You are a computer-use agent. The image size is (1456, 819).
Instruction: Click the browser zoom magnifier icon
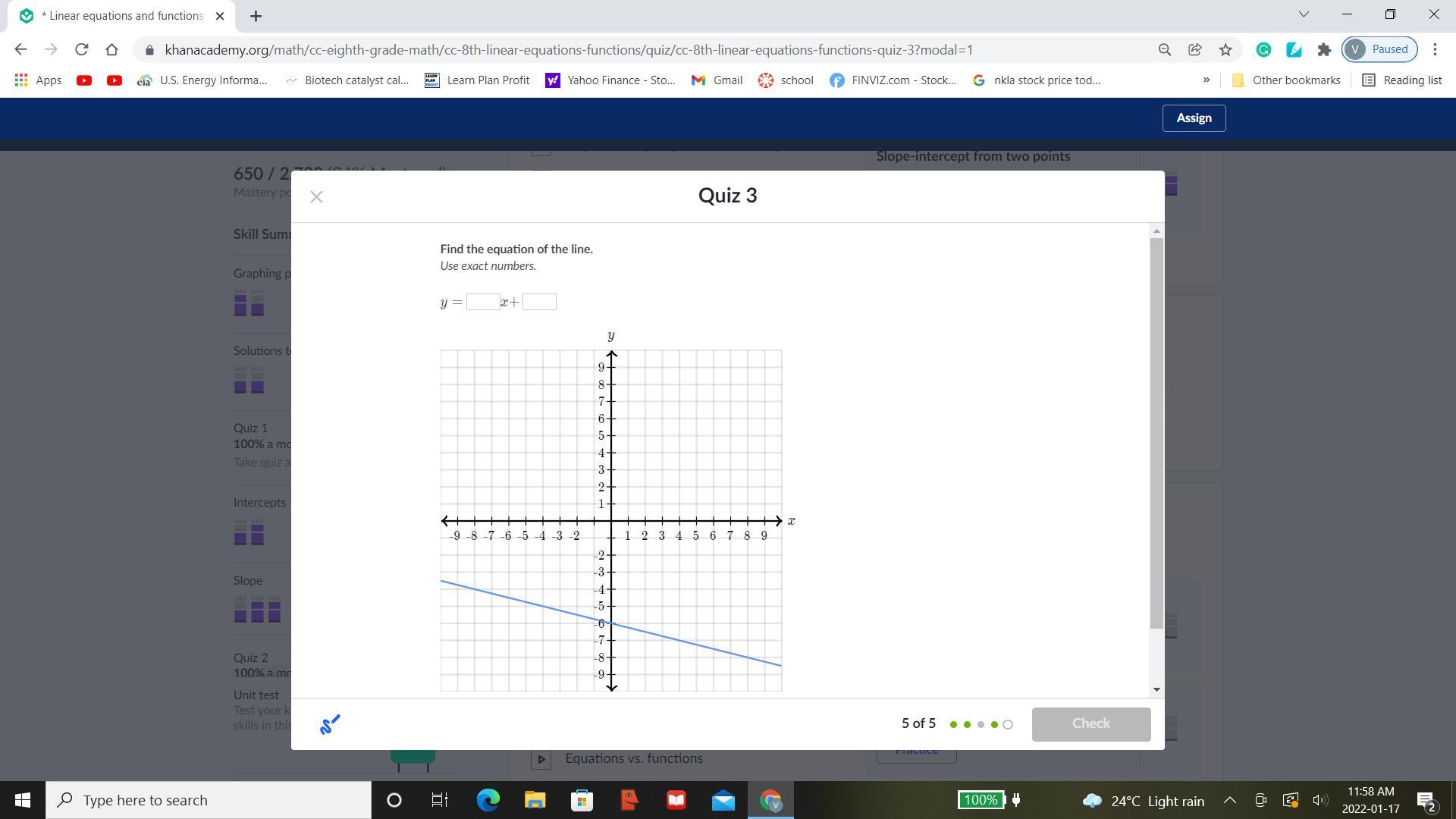(x=1164, y=50)
